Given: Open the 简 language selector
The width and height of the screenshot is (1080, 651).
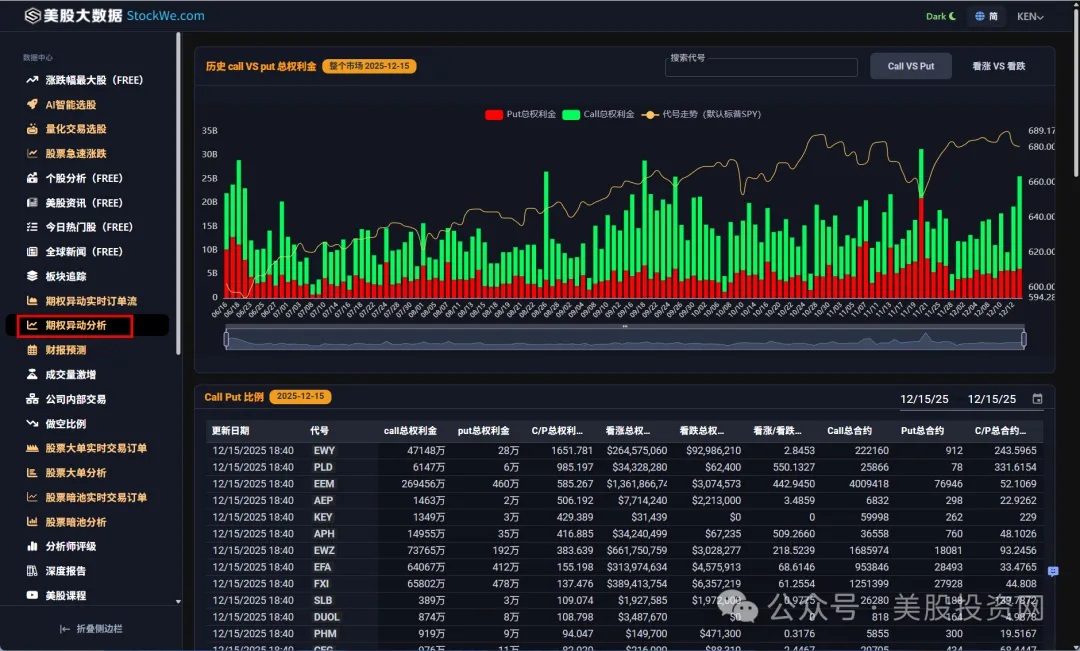Looking at the screenshot, I should 986,16.
